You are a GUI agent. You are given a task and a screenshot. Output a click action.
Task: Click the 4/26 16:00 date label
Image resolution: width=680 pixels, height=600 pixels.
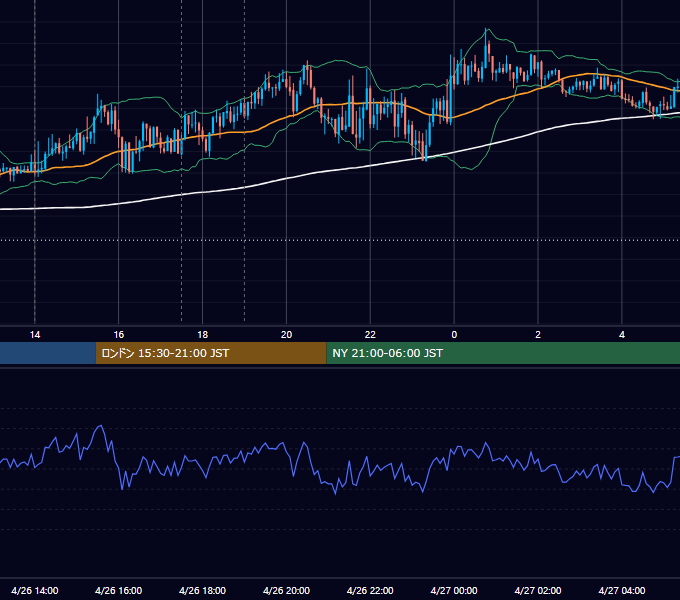(118, 590)
